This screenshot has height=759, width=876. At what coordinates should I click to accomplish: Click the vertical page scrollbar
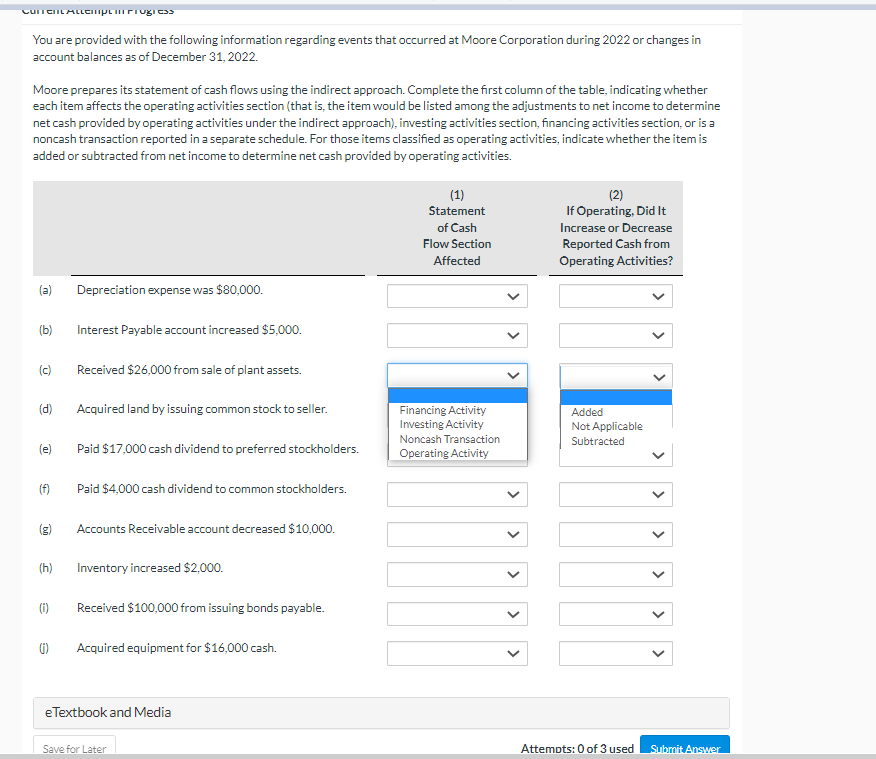870,380
